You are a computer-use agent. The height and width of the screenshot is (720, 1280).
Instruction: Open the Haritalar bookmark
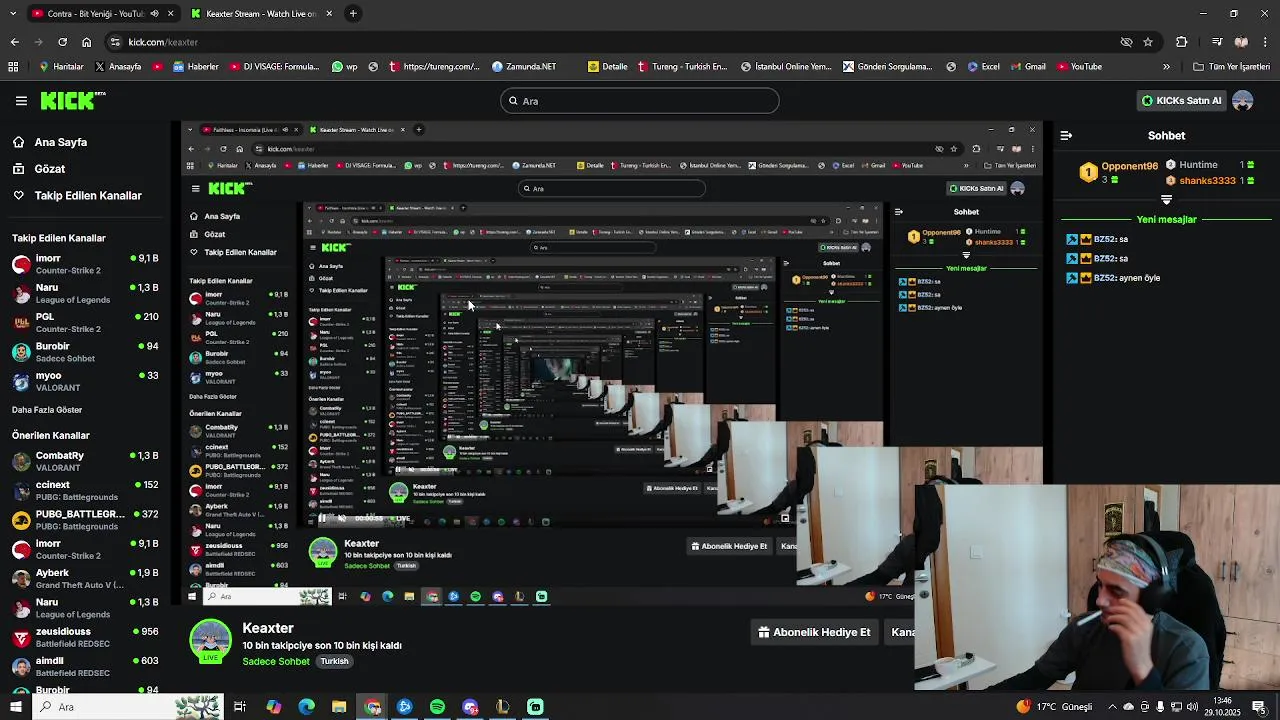(x=61, y=67)
